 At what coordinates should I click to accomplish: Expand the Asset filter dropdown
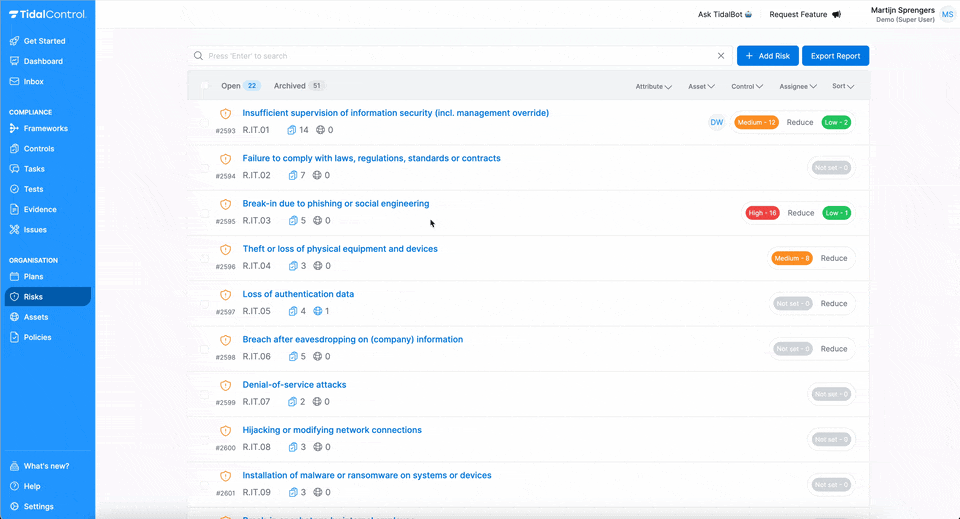coord(701,86)
